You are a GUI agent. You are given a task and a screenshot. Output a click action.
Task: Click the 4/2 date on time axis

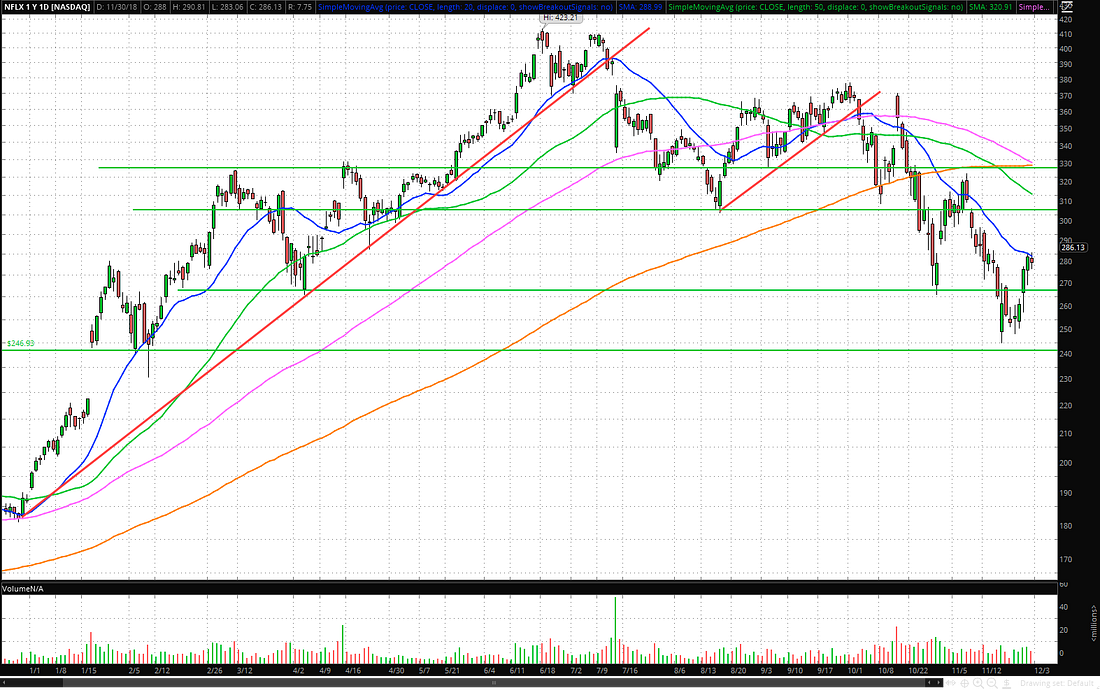pos(298,670)
